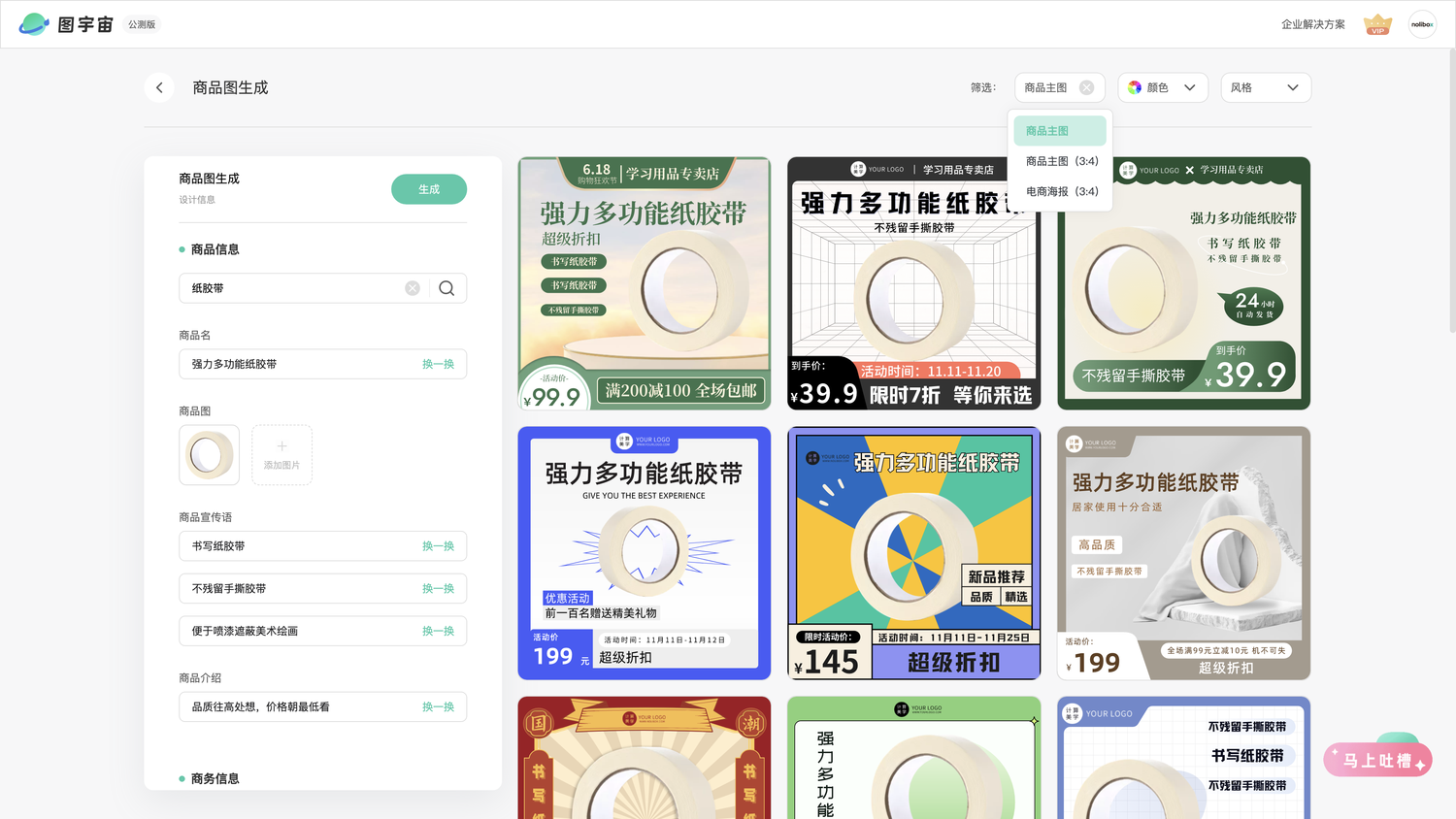Click the 公测版 badge

coord(142,24)
